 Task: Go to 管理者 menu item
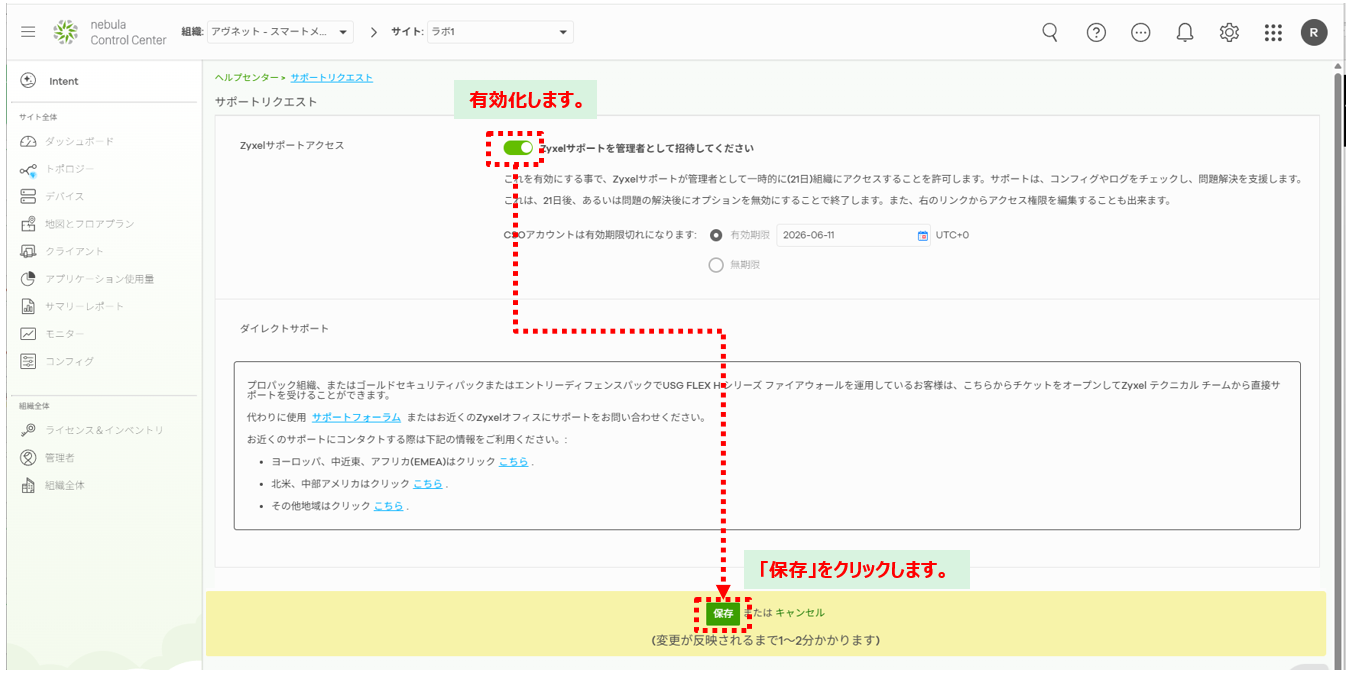tap(60, 458)
